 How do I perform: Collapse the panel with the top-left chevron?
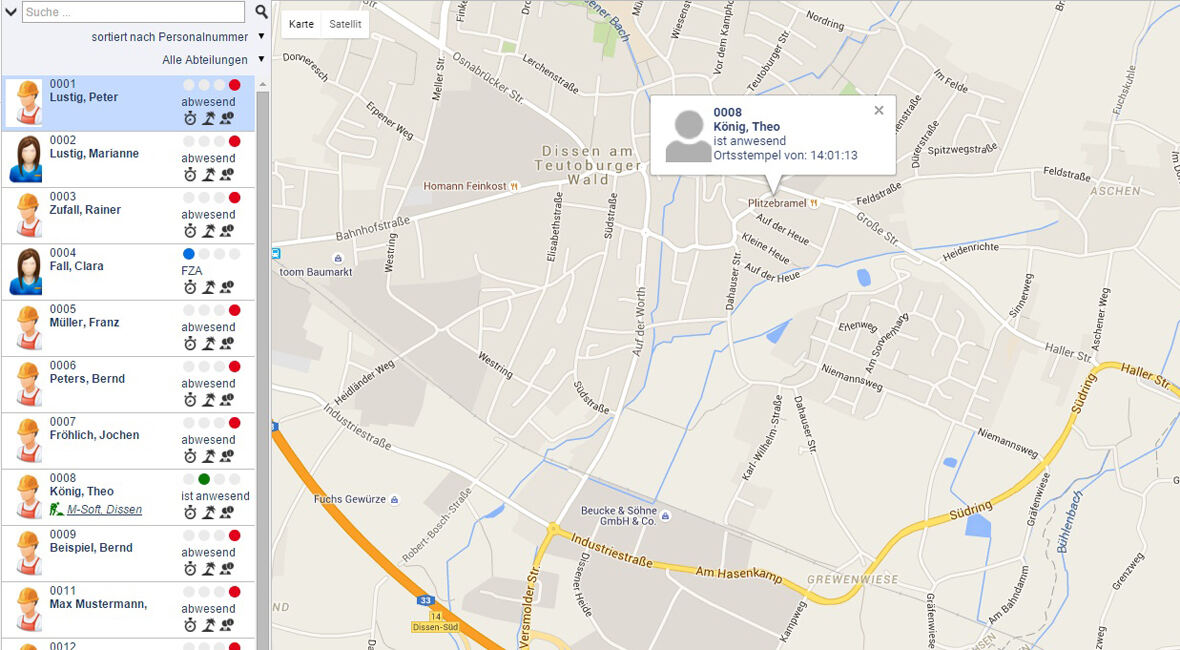pyautogui.click(x=11, y=12)
